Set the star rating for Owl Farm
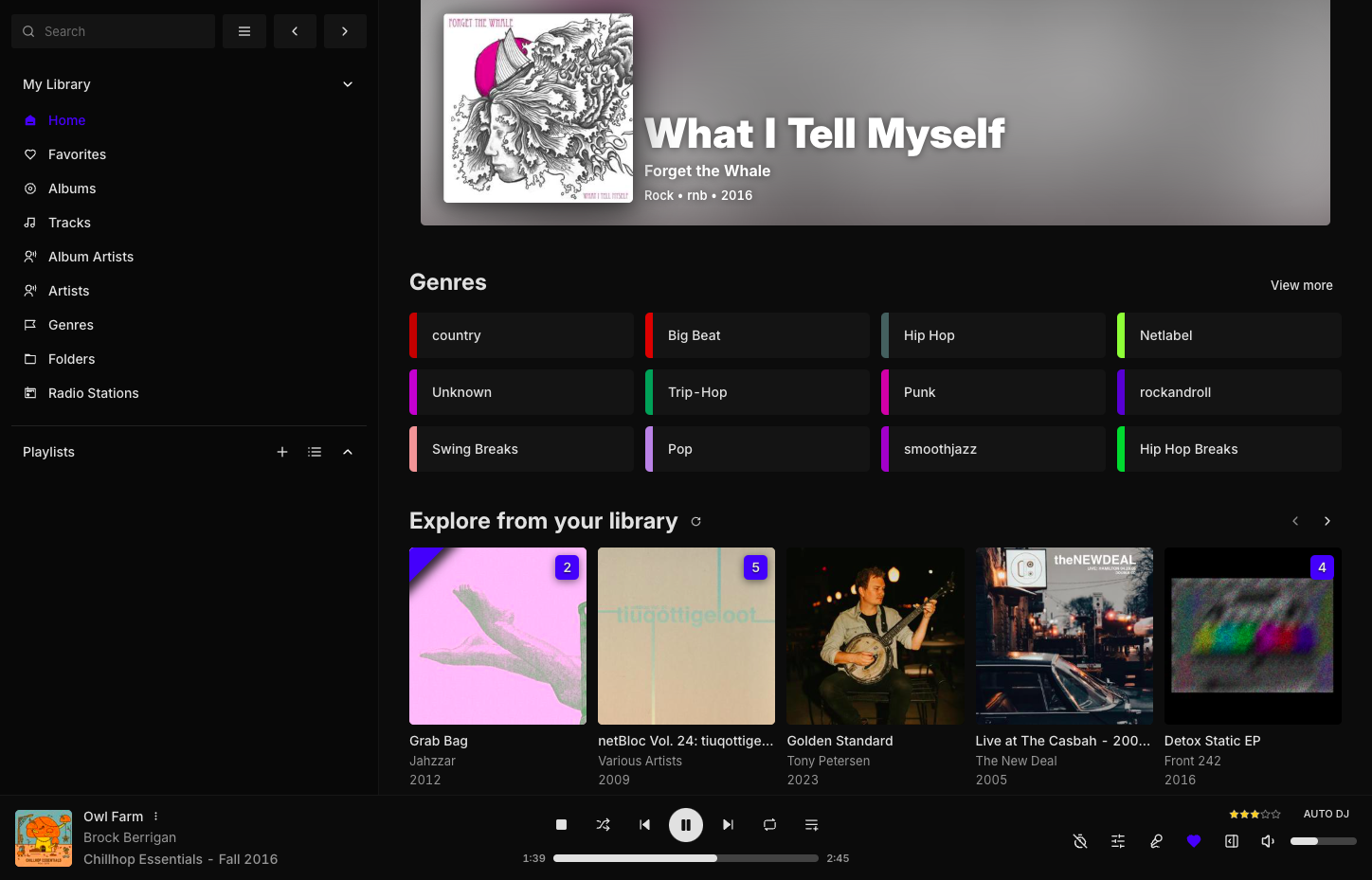 point(1255,815)
